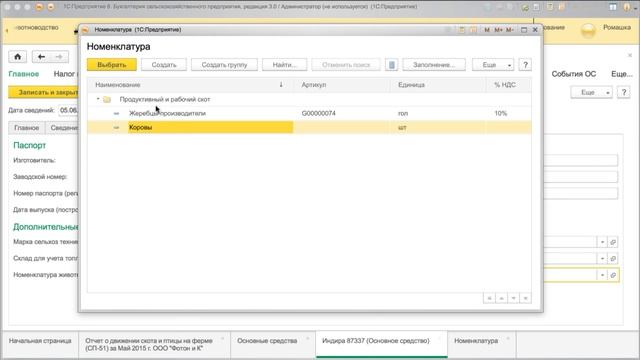
Task: Open the Найти... search dialog
Action: (284, 65)
